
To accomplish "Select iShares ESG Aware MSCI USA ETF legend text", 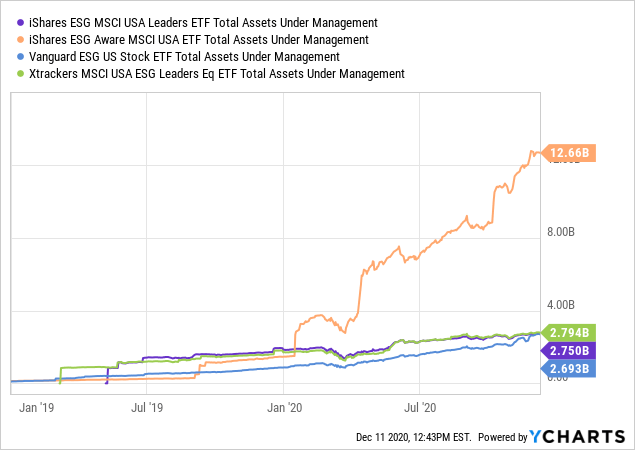I will pos(199,40).
